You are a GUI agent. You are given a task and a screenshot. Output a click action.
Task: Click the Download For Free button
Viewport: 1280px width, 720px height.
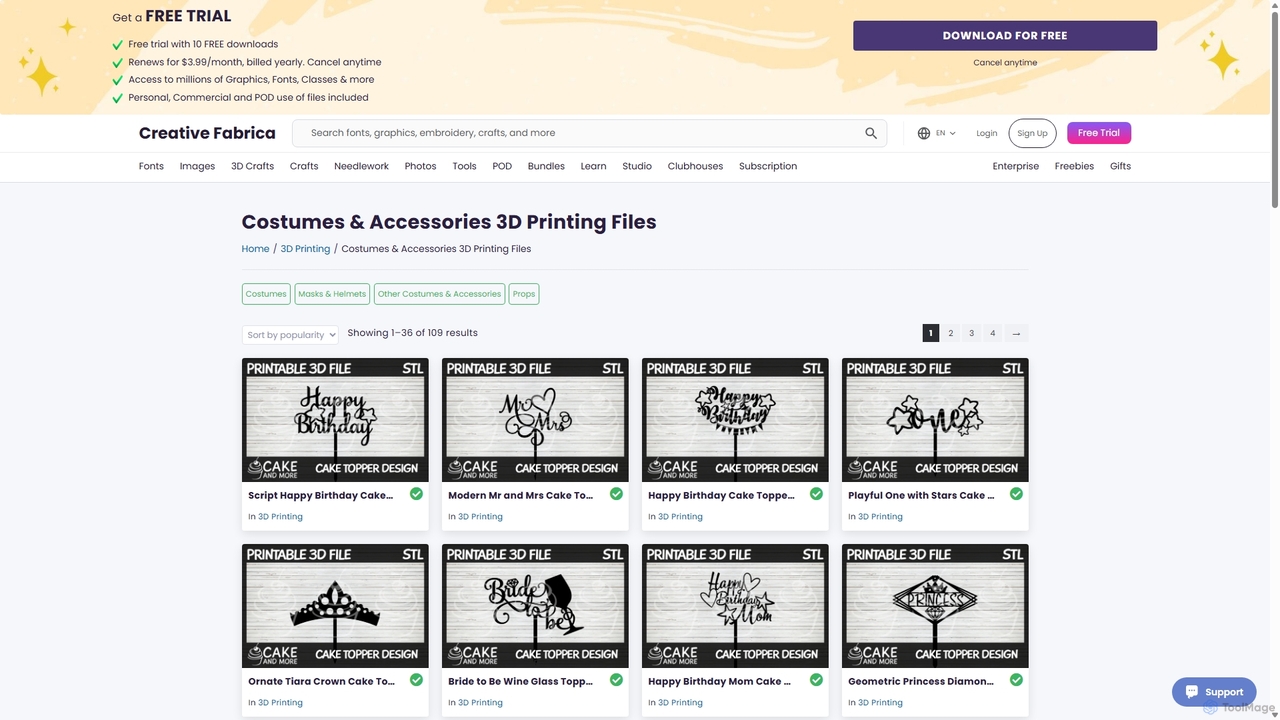(x=1005, y=35)
